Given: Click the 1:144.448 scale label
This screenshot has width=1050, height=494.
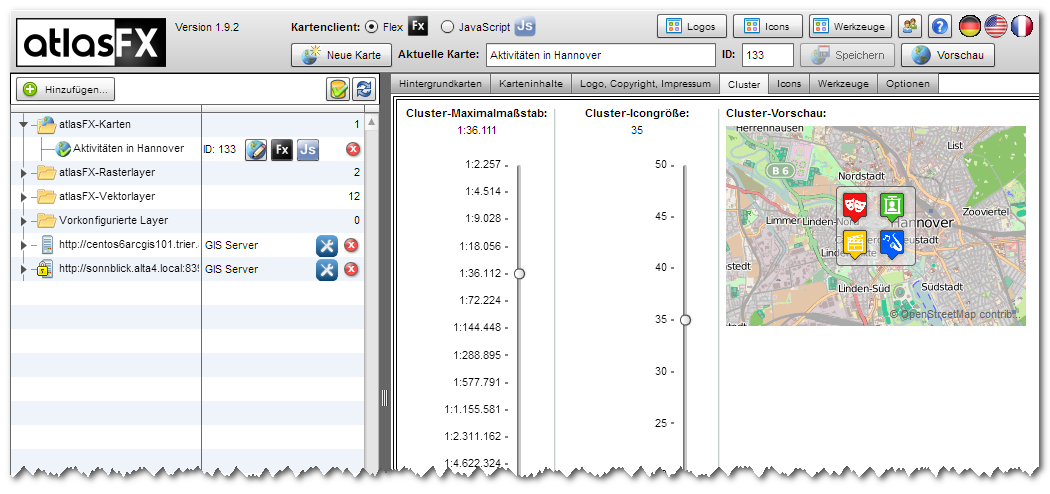Looking at the screenshot, I should click(477, 327).
